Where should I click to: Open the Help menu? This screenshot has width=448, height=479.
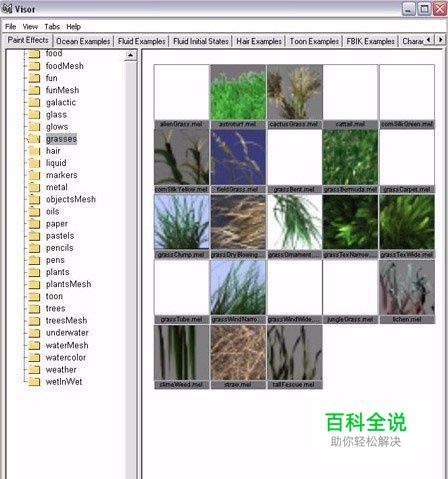coord(73,27)
